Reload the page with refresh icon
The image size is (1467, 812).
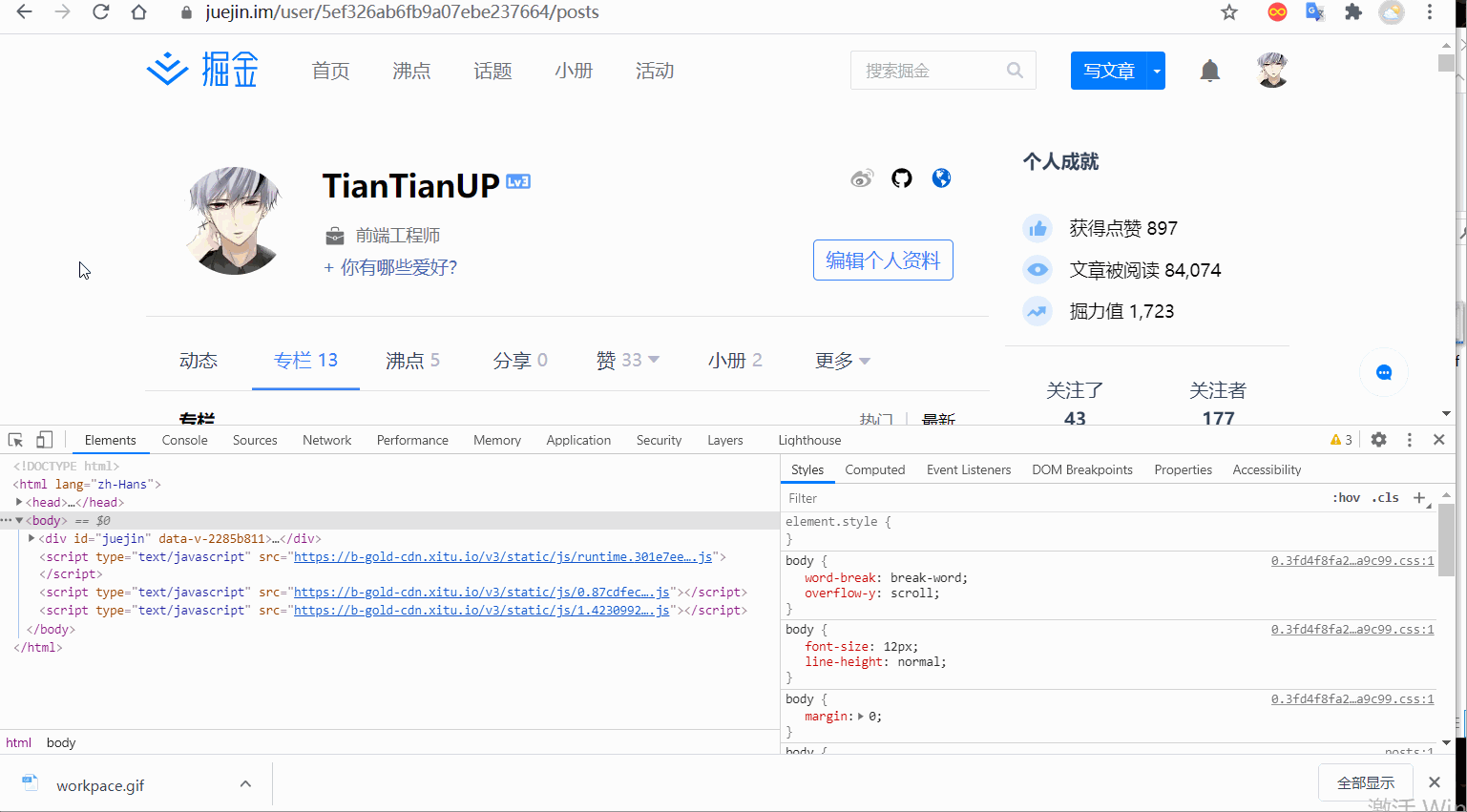[101, 12]
